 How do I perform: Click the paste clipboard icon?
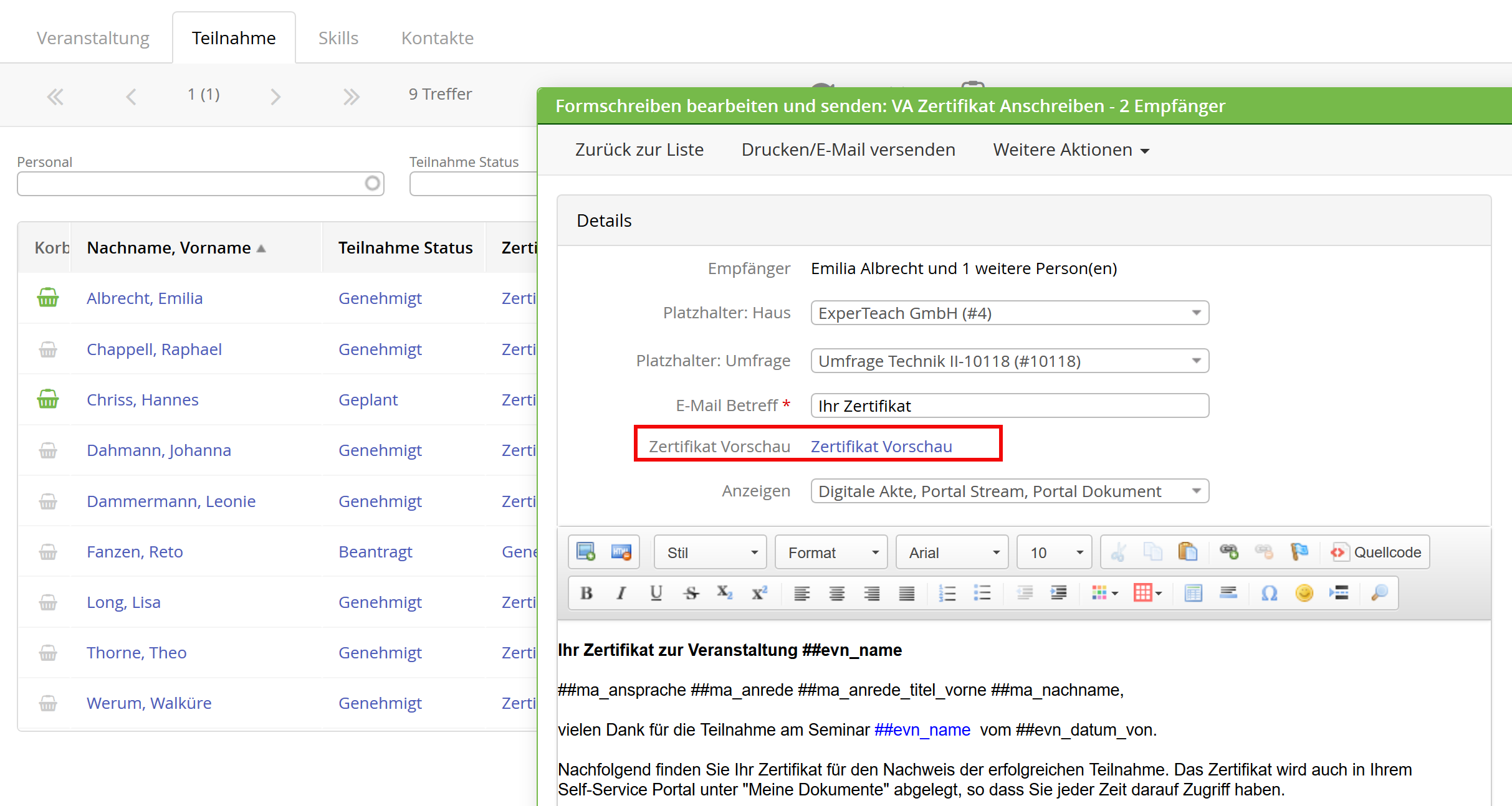[x=1188, y=552]
